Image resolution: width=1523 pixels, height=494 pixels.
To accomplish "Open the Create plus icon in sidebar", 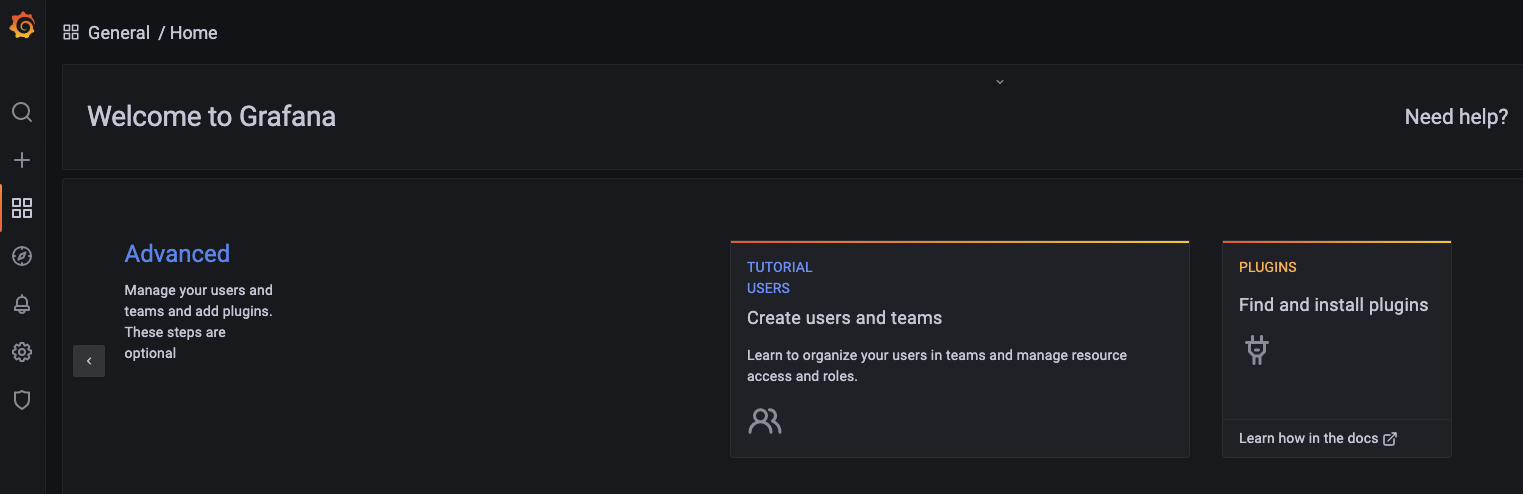I will click(x=22, y=160).
